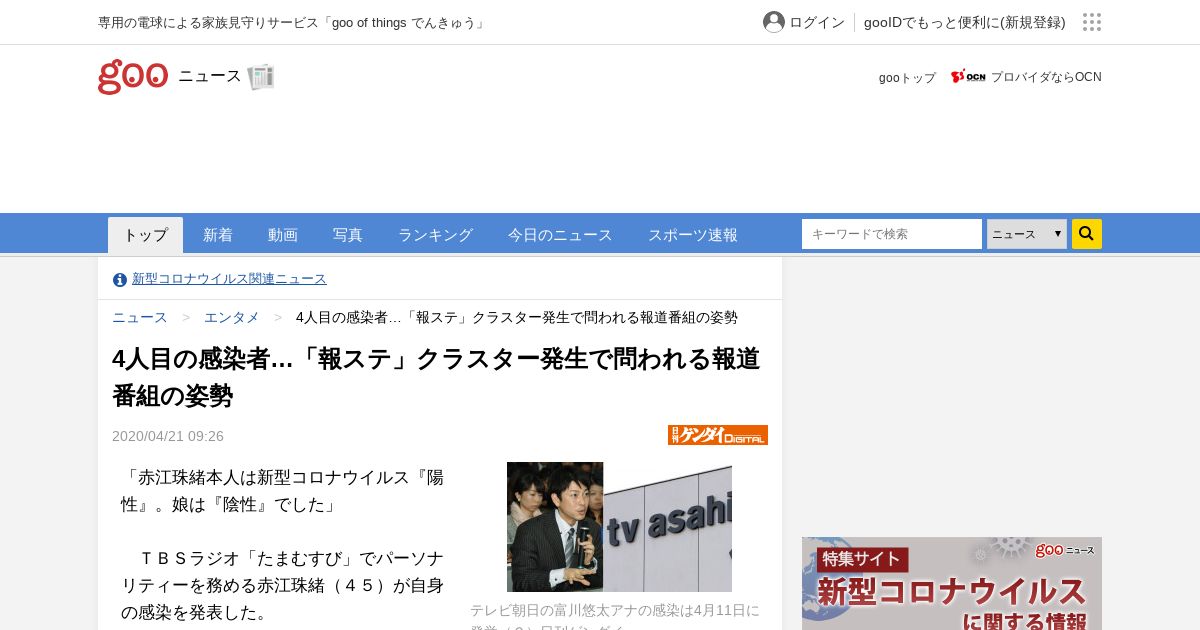Click the yellow search magnifier button
This screenshot has height=630, width=1200.
(1087, 234)
